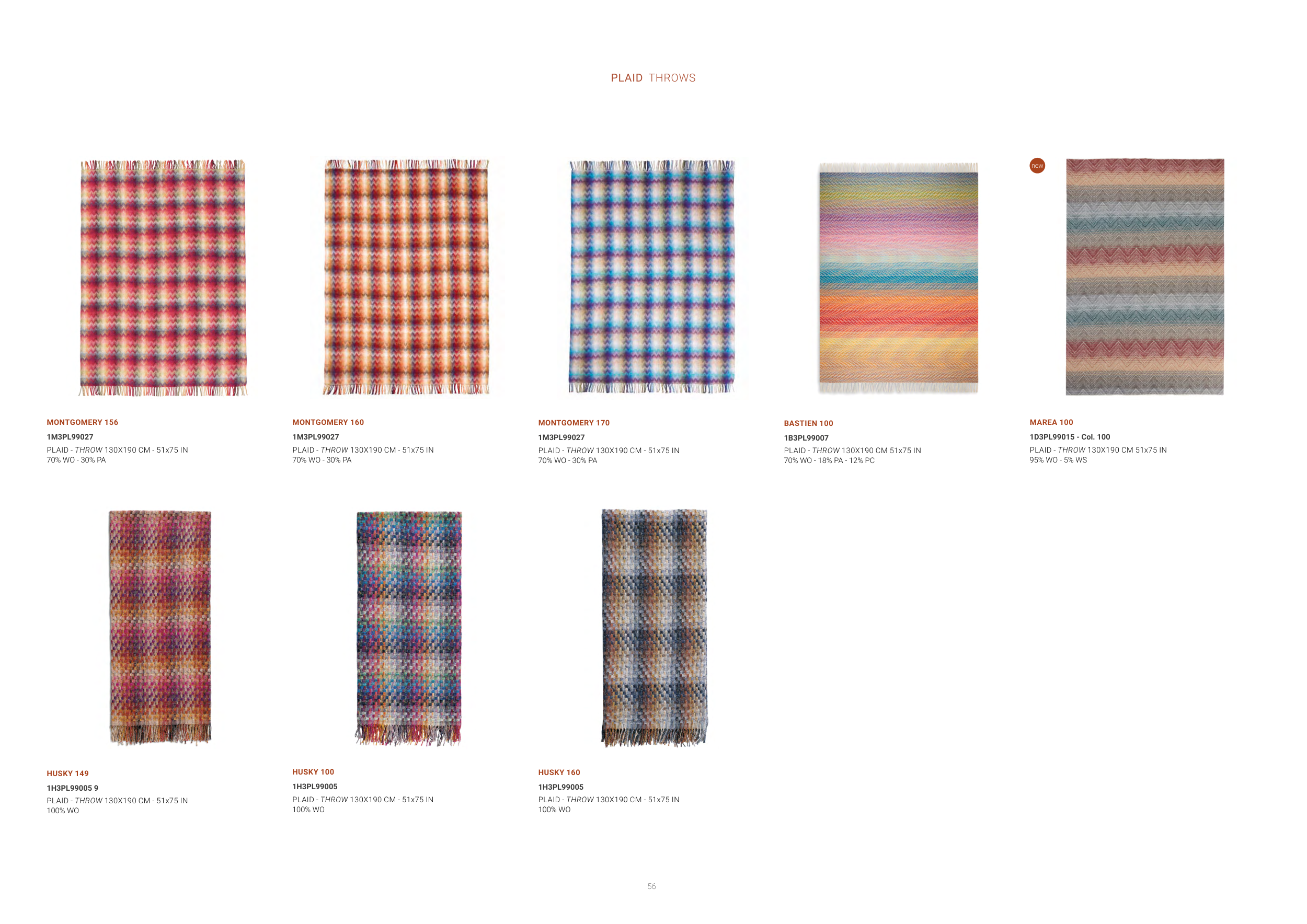The image size is (1307, 924).
Task: Select the Husky 160 grey throw image
Action: click(654, 628)
